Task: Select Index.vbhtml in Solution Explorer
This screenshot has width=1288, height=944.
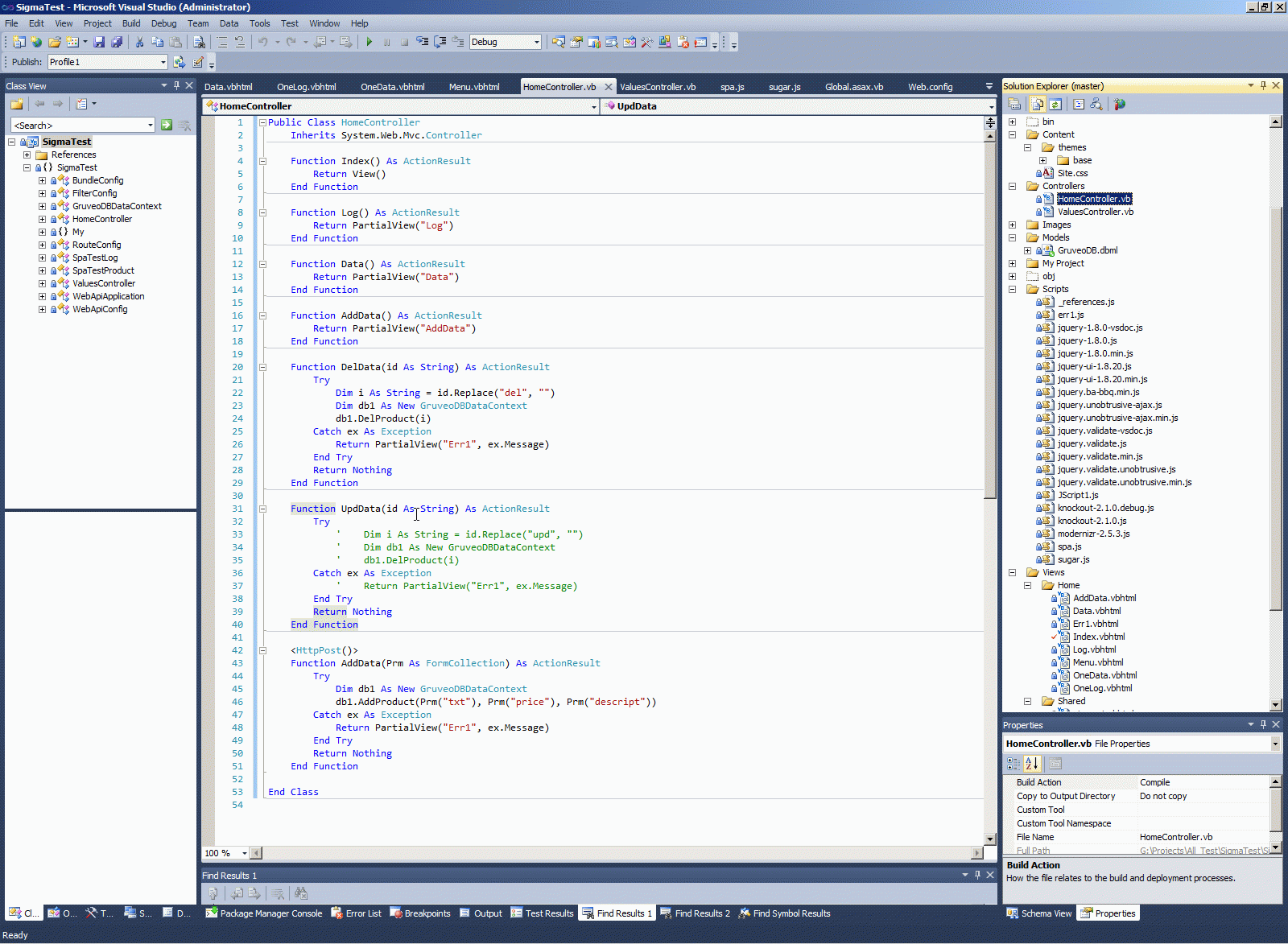Action: tap(1098, 637)
